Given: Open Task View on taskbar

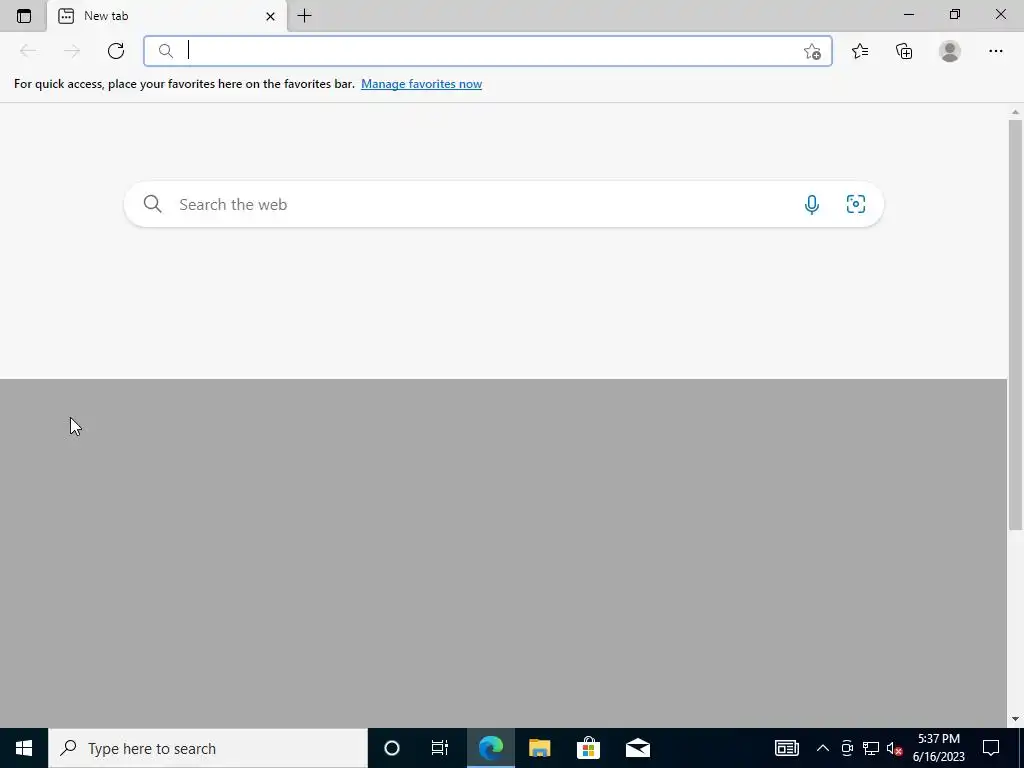Looking at the screenshot, I should 440,748.
